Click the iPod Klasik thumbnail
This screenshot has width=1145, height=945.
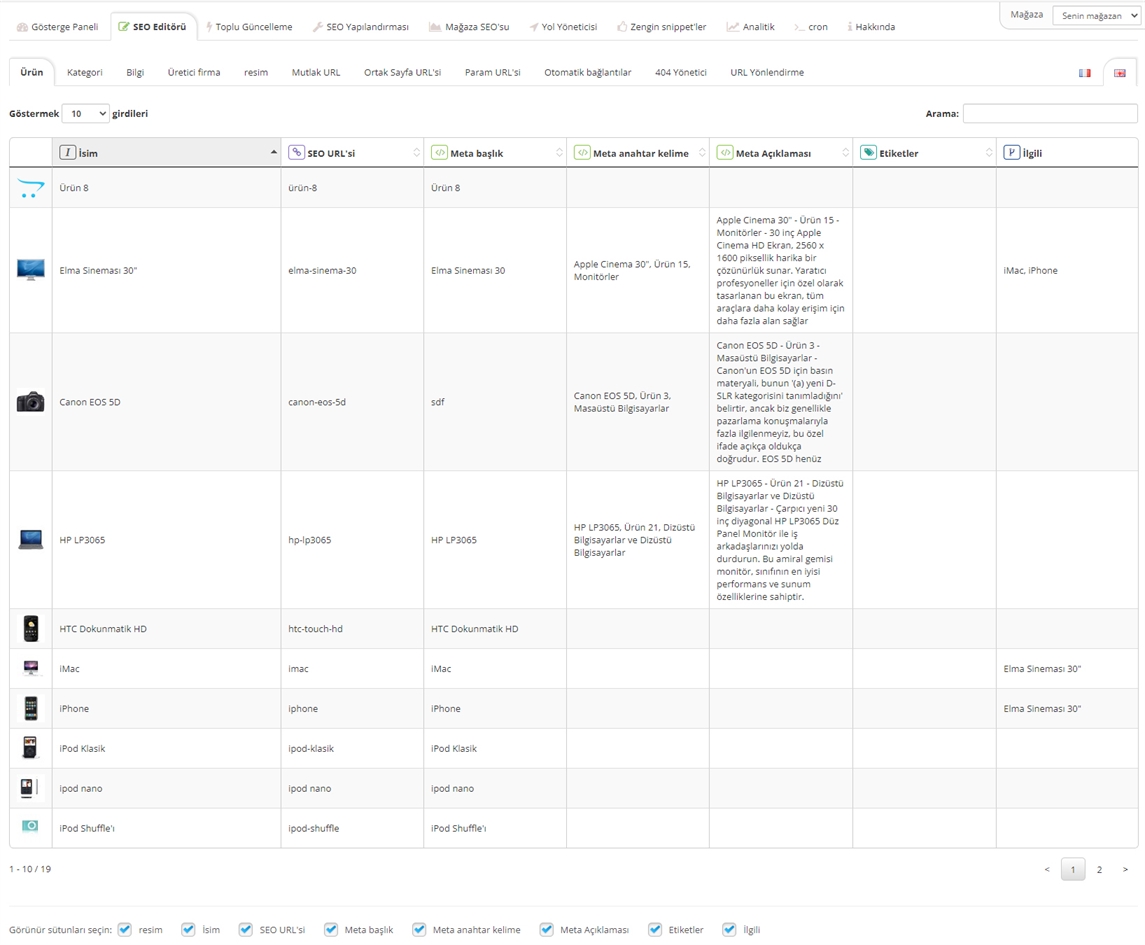click(x=30, y=748)
